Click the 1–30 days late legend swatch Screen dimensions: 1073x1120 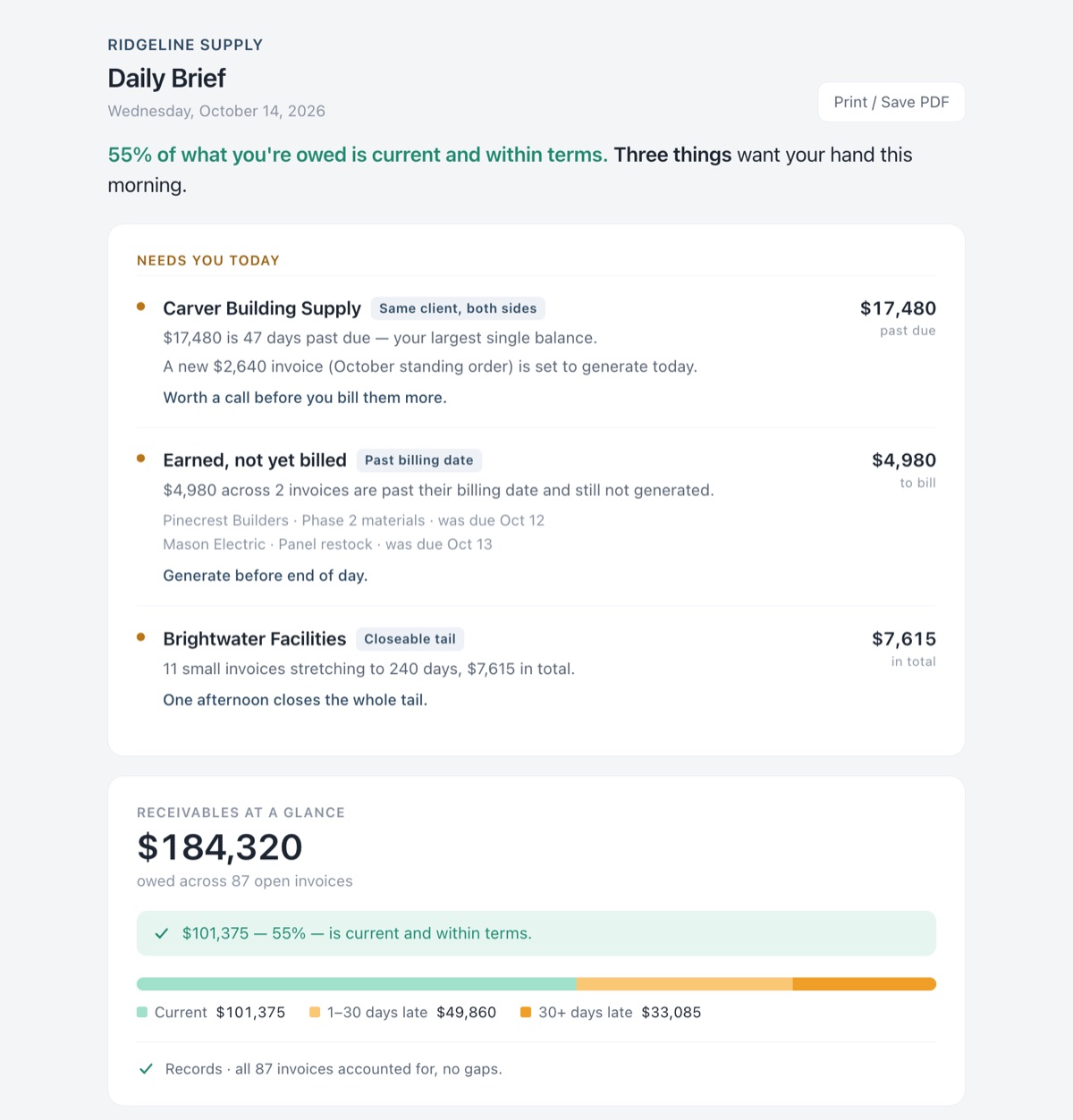(315, 1012)
